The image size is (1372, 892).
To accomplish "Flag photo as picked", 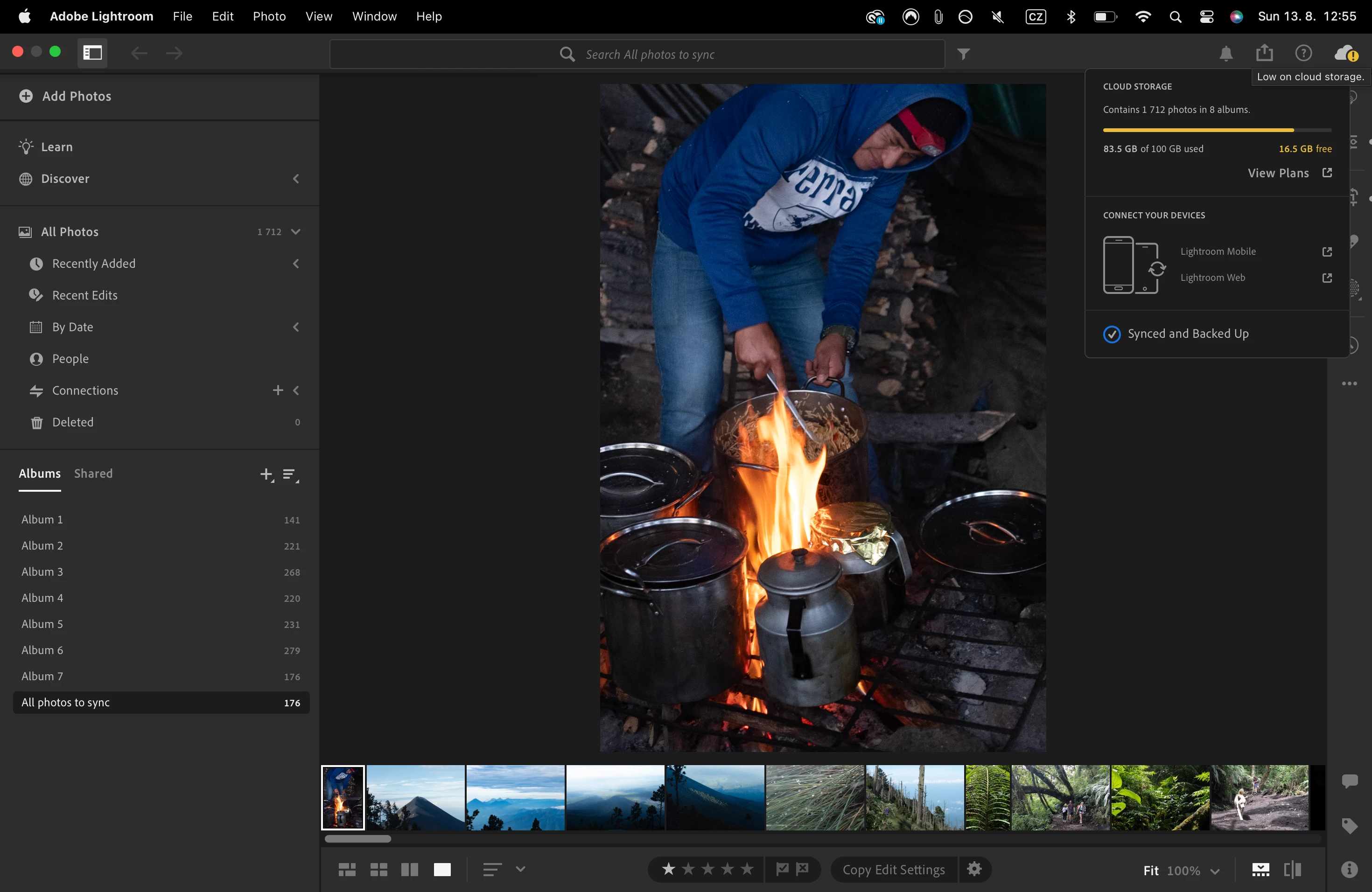I will tap(782, 868).
